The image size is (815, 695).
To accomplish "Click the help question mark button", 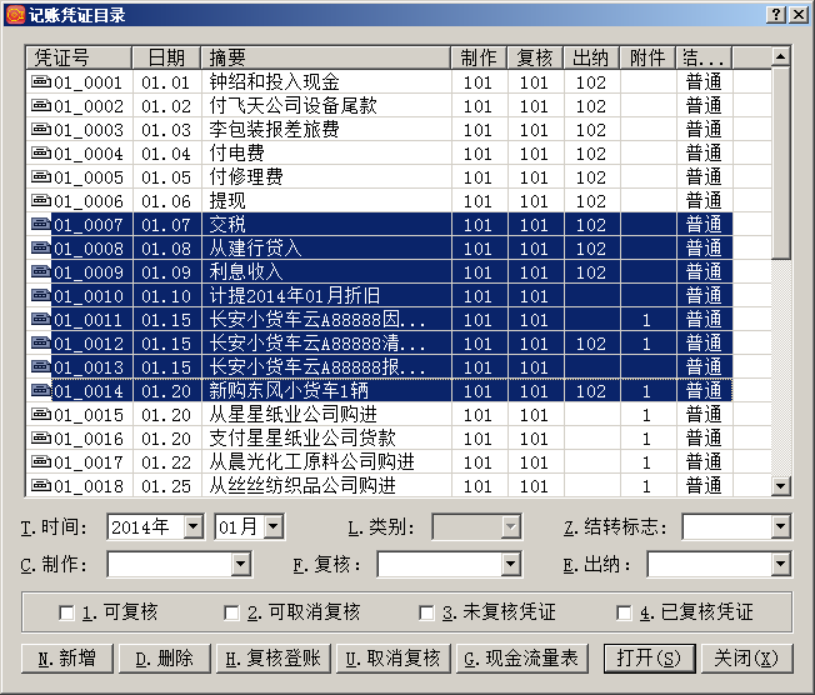I will pos(777,14).
